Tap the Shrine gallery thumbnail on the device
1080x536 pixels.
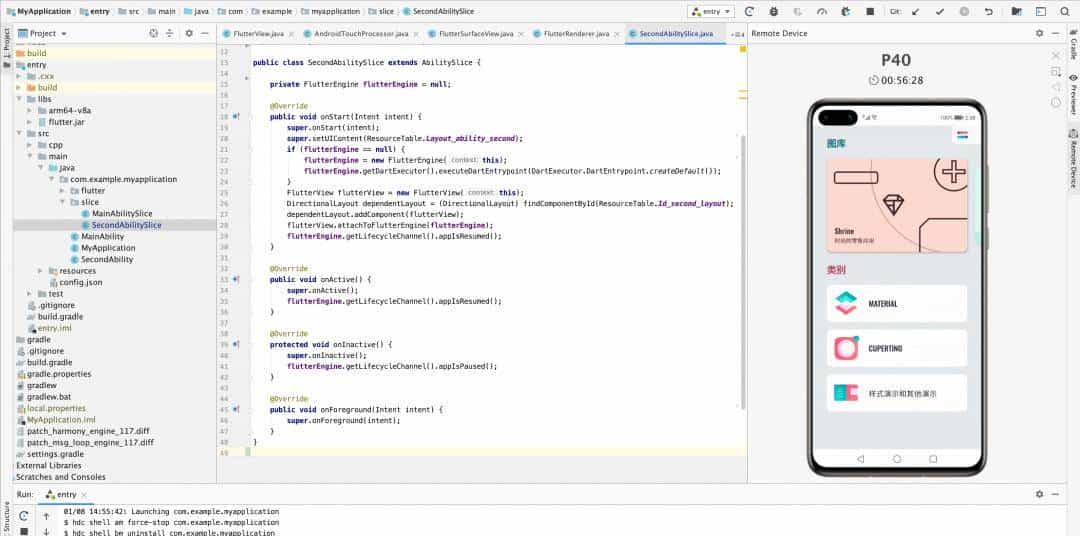(897, 204)
